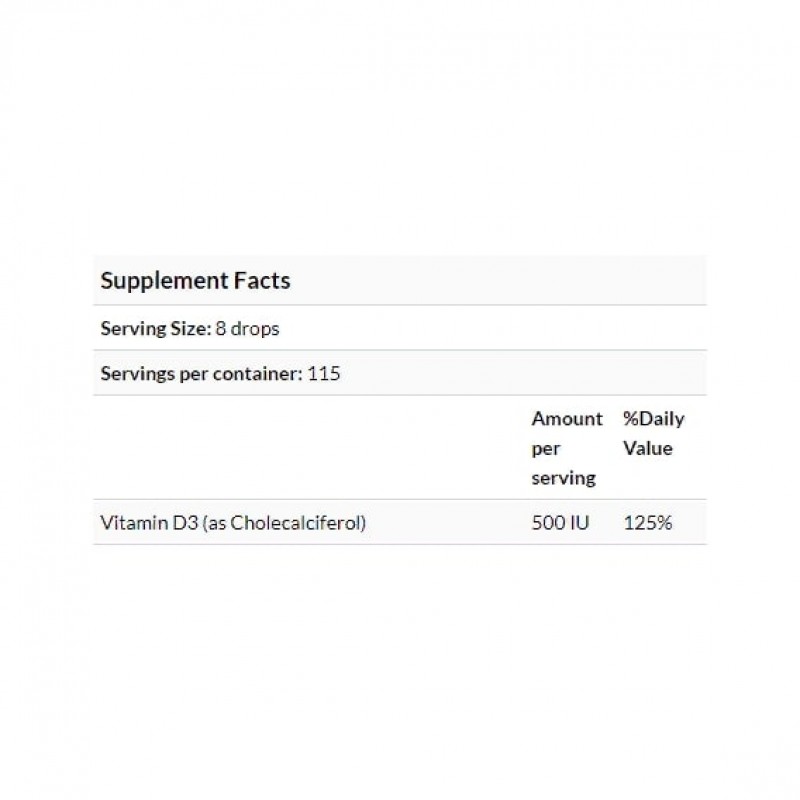Click the number 8 in serving size
800x800 pixels.
coord(220,329)
